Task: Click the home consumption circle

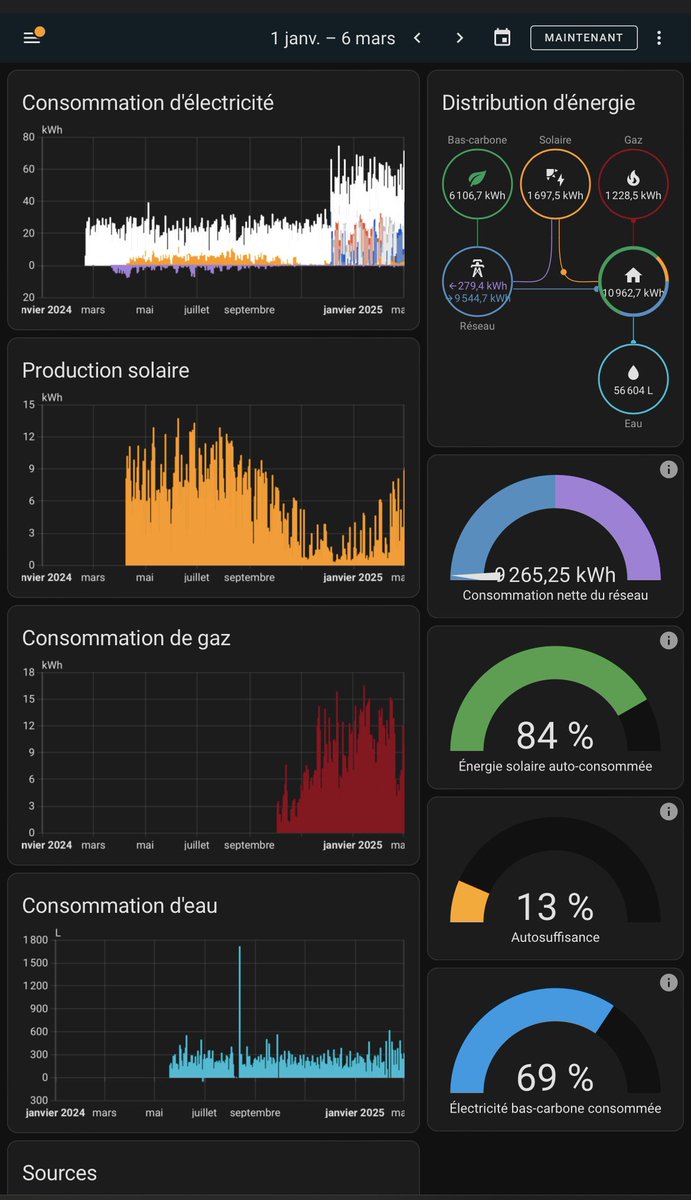Action: pos(633,282)
